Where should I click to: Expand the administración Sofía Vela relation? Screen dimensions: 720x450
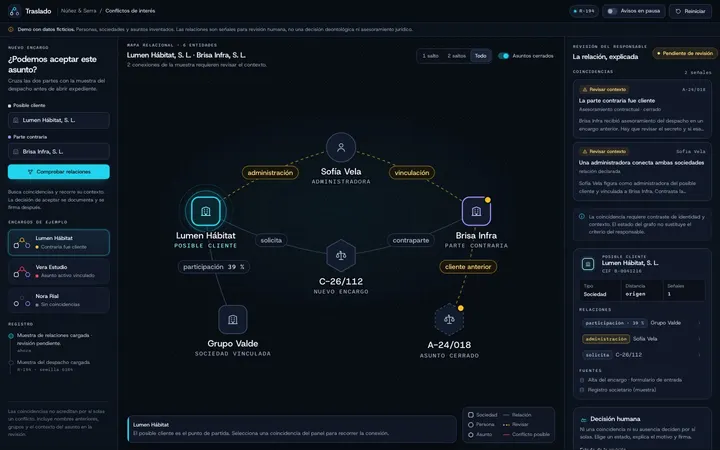tap(642, 339)
